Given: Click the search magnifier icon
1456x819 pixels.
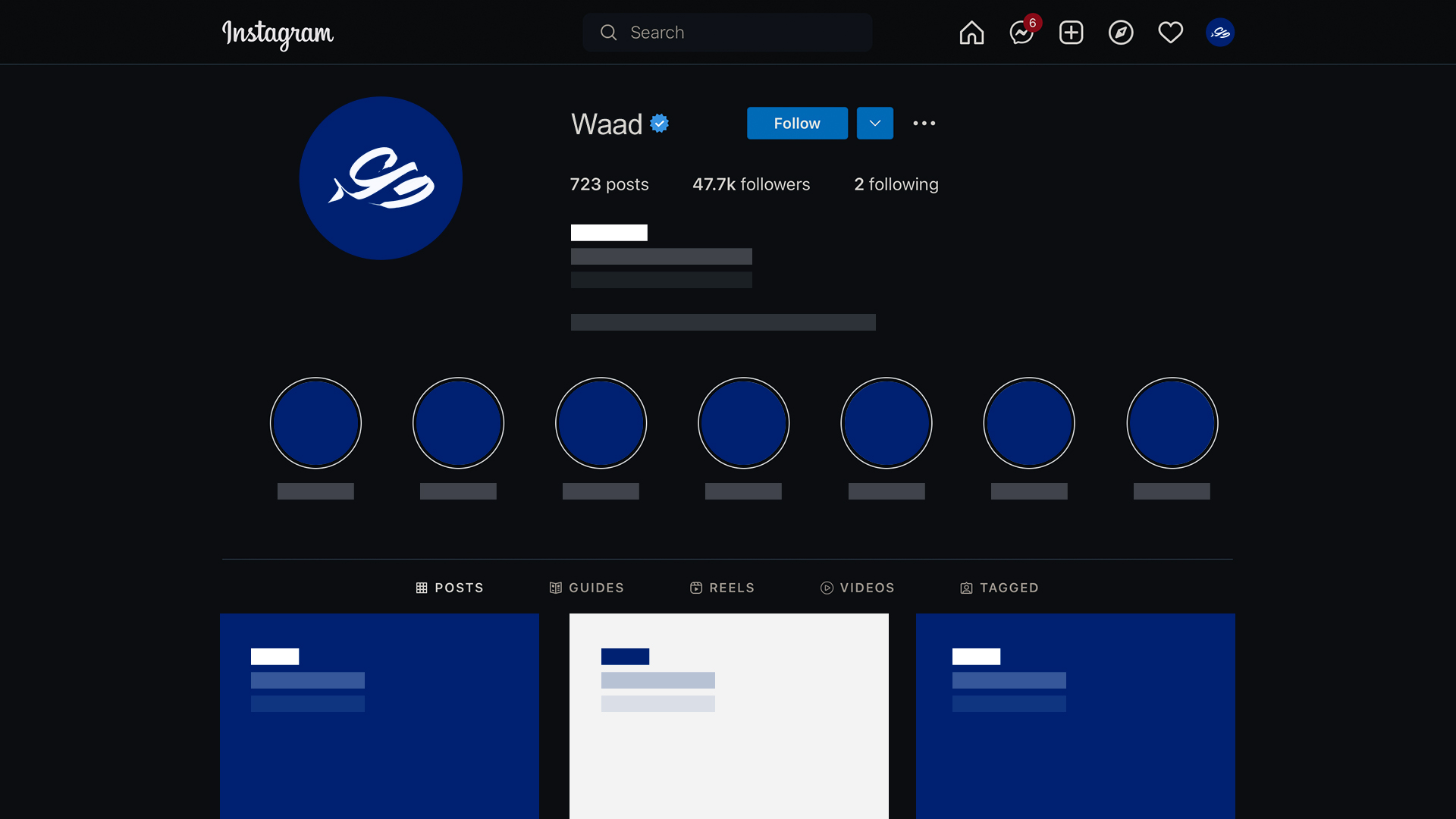Looking at the screenshot, I should point(608,33).
